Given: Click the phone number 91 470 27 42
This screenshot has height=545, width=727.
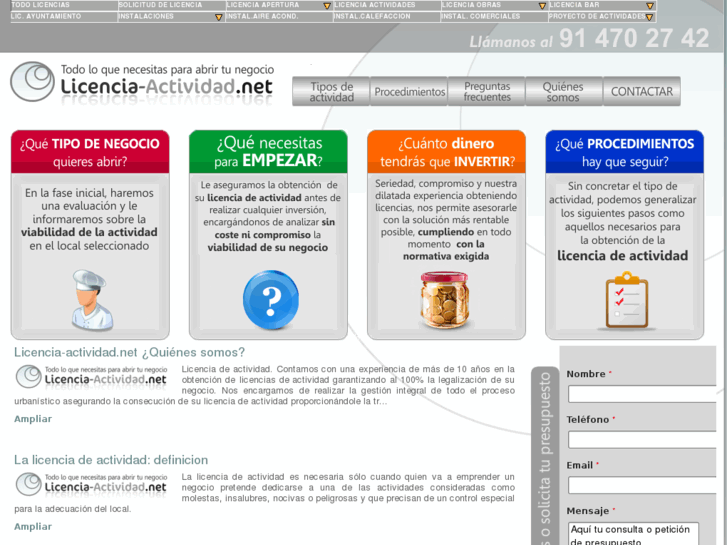Looking at the screenshot, I should tap(634, 38).
